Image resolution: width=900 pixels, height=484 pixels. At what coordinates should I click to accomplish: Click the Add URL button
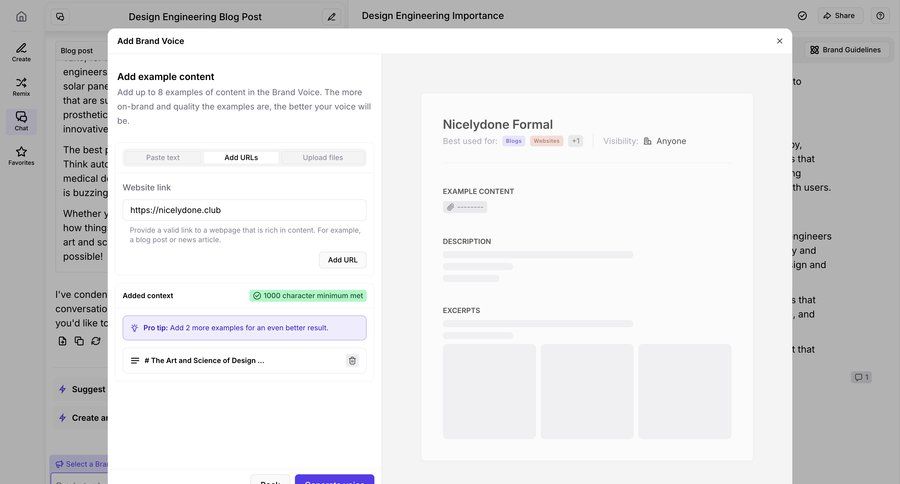343,260
